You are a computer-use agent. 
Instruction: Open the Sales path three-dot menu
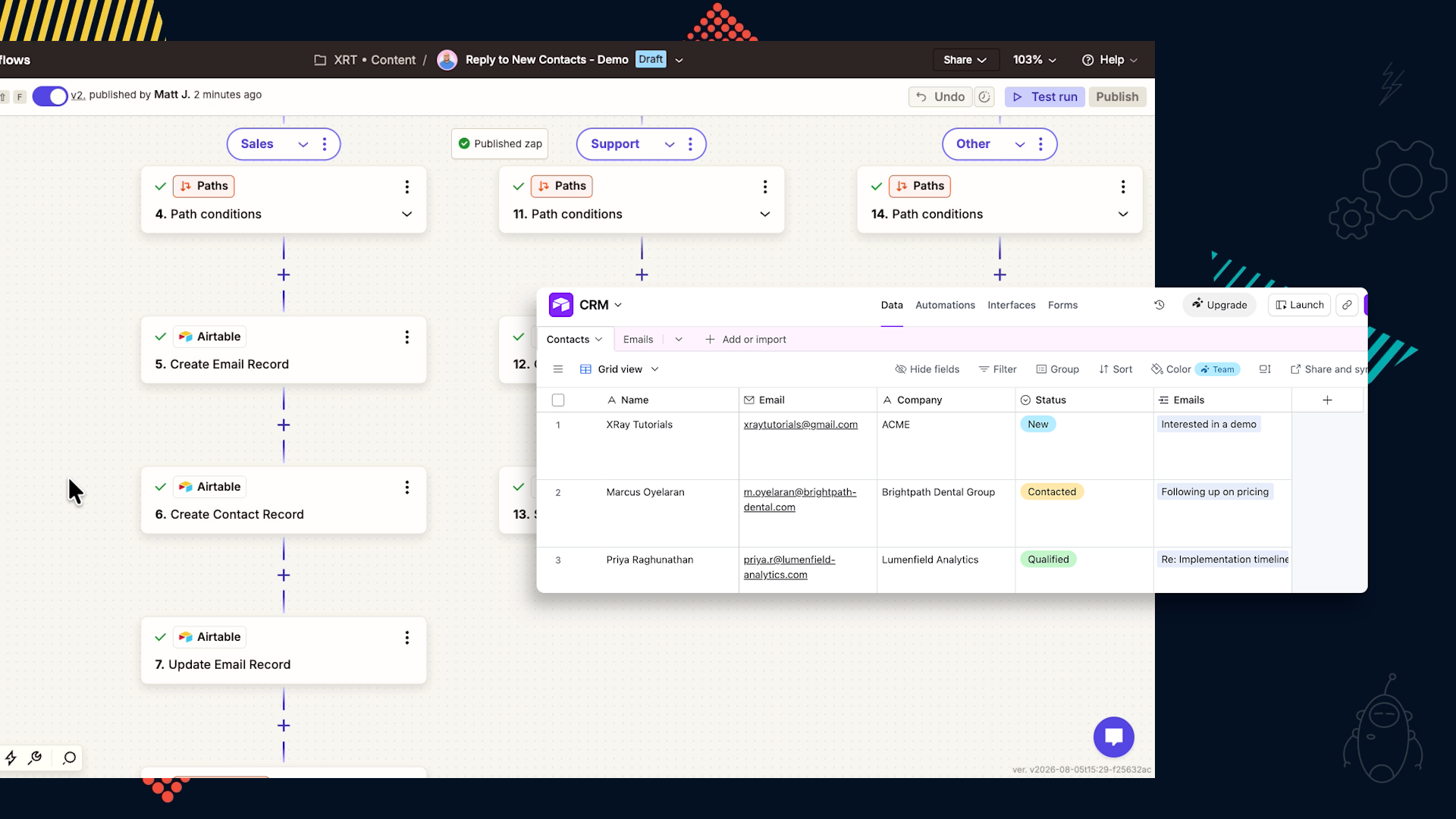[x=325, y=144]
